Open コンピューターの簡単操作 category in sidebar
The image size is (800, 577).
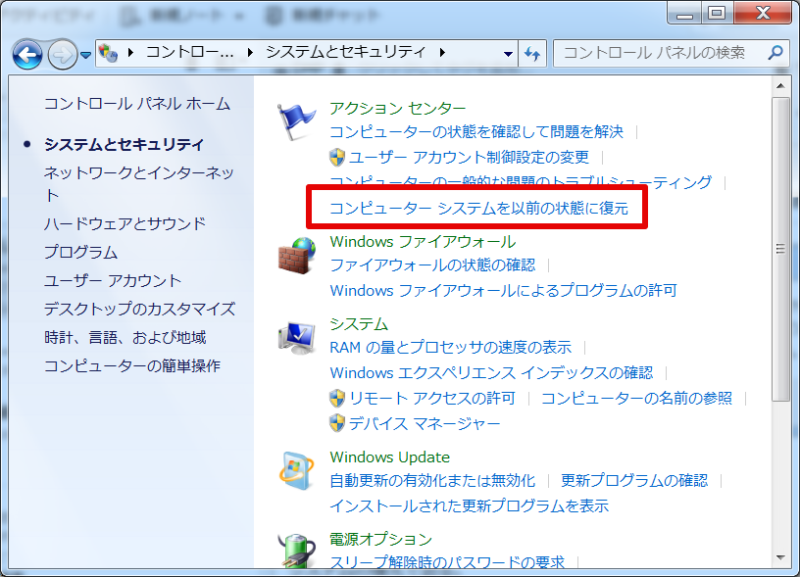click(x=132, y=366)
